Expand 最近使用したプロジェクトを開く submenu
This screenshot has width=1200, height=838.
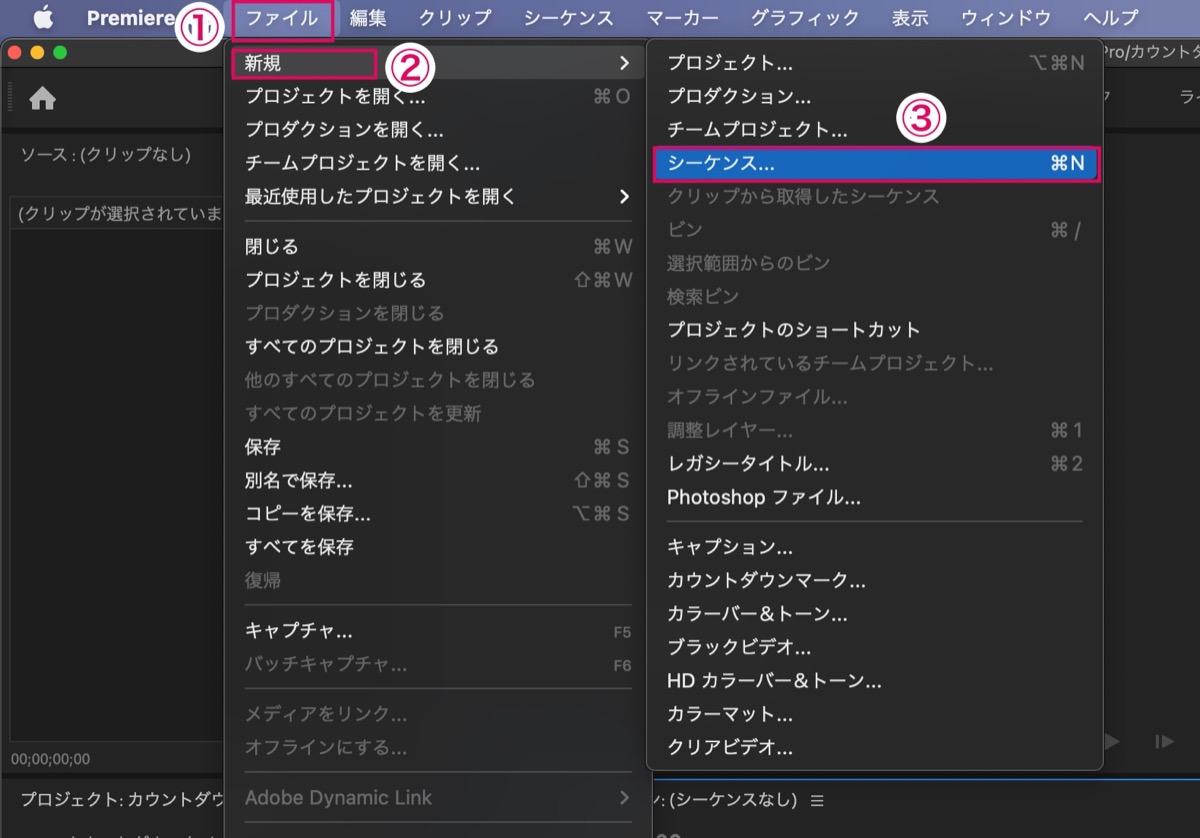(624, 196)
